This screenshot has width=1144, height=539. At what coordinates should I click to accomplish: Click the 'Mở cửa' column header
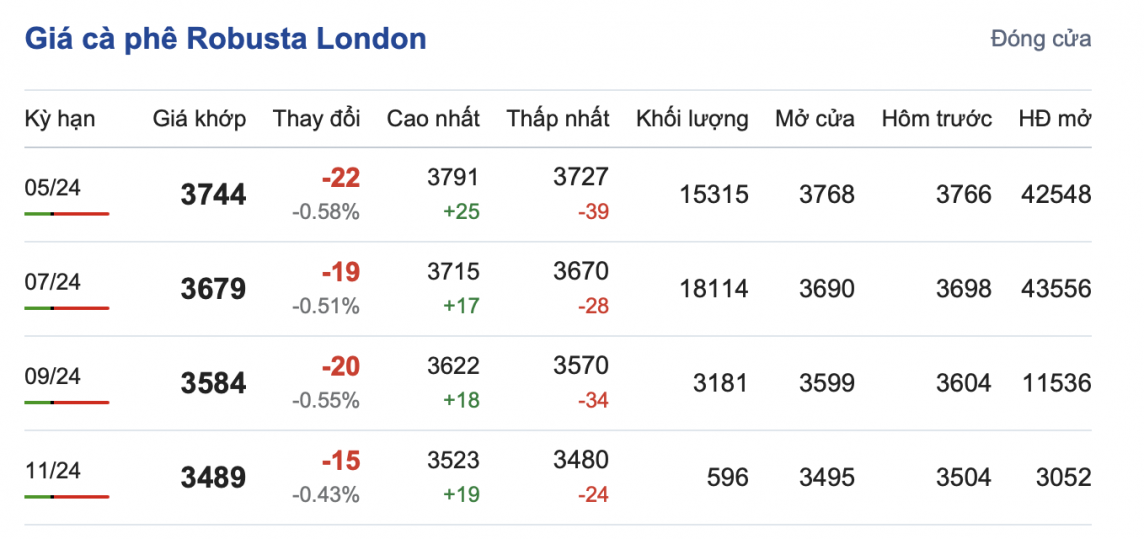814,119
